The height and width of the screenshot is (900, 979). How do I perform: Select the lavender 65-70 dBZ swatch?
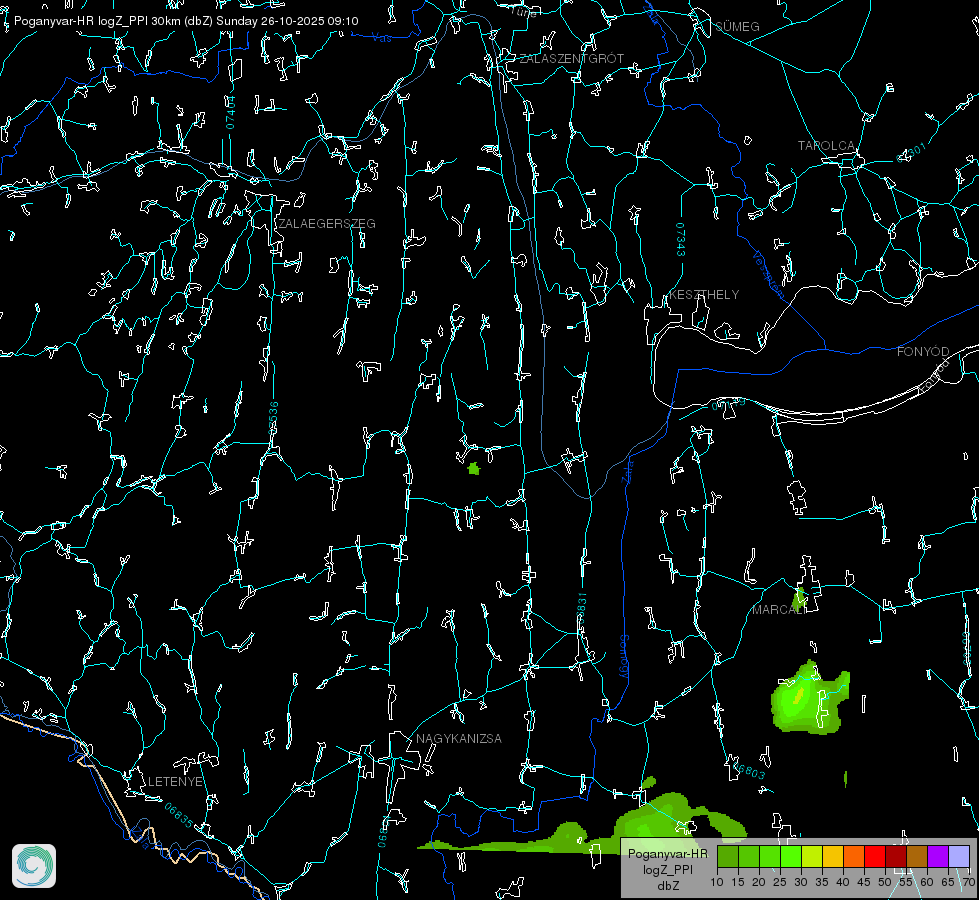click(x=959, y=856)
